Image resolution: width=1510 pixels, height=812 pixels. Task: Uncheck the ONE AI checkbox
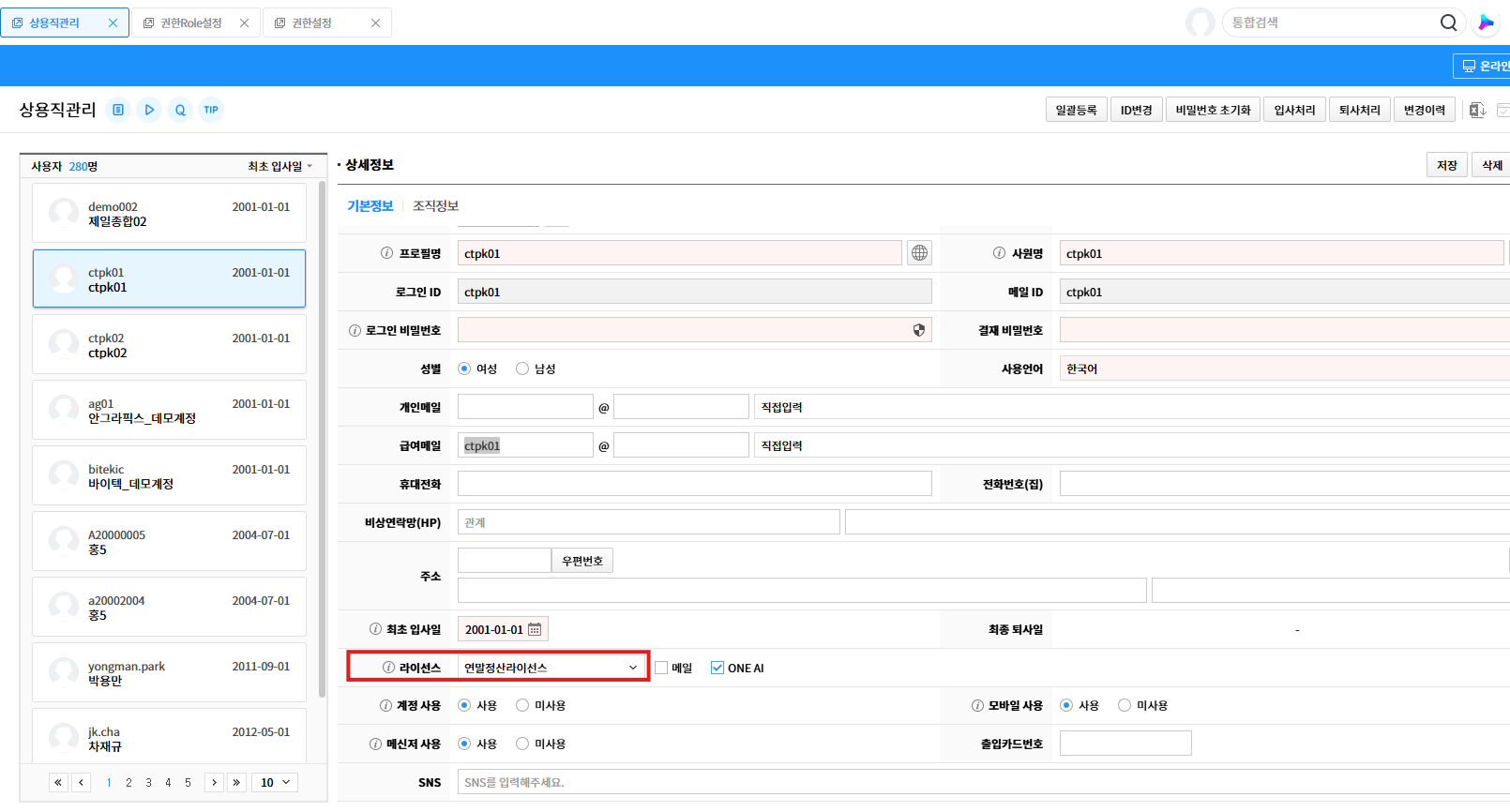717,668
